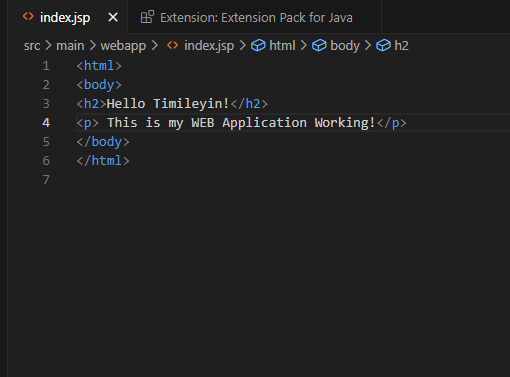Image resolution: width=510 pixels, height=377 pixels.
Task: Open the src breadcrumb
Action: click(32, 46)
